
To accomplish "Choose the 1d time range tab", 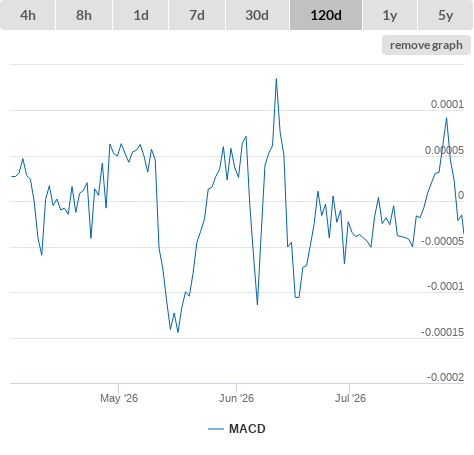I will (141, 15).
